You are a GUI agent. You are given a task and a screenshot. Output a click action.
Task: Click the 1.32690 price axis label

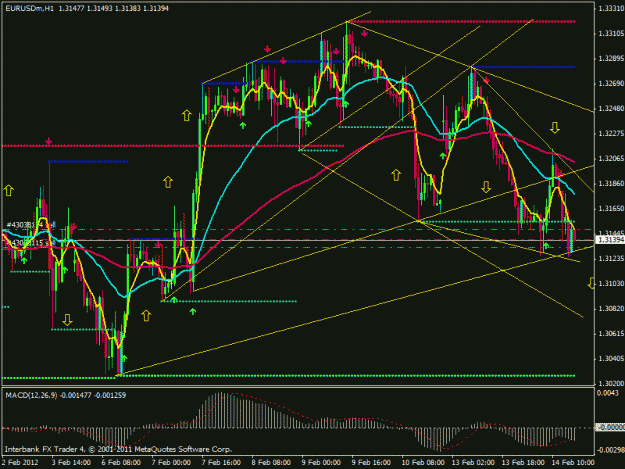click(x=611, y=83)
